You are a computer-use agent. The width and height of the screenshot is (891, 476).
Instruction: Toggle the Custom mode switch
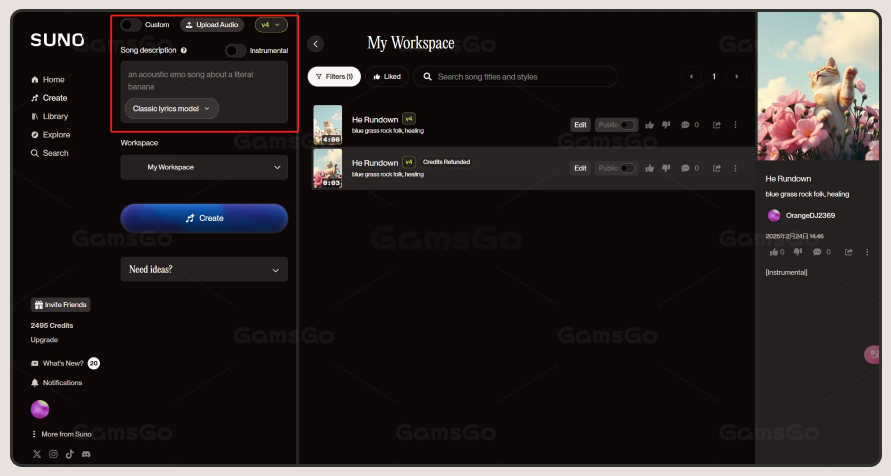(131, 24)
